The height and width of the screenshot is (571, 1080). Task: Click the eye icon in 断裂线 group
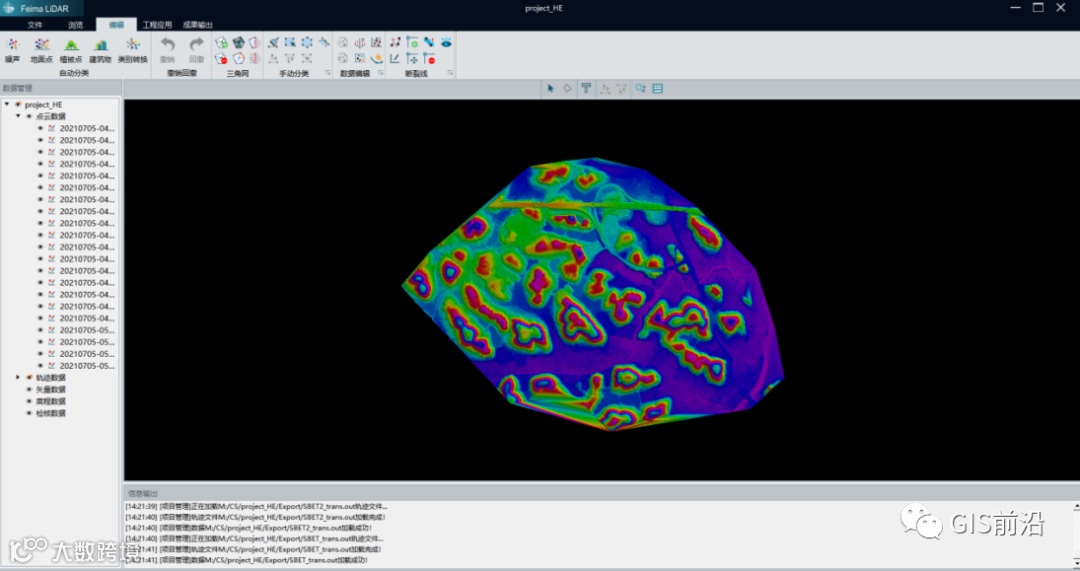point(446,42)
